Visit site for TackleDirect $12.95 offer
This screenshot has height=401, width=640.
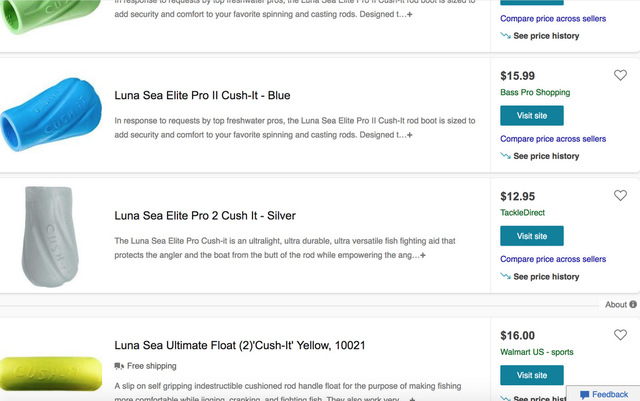click(531, 236)
